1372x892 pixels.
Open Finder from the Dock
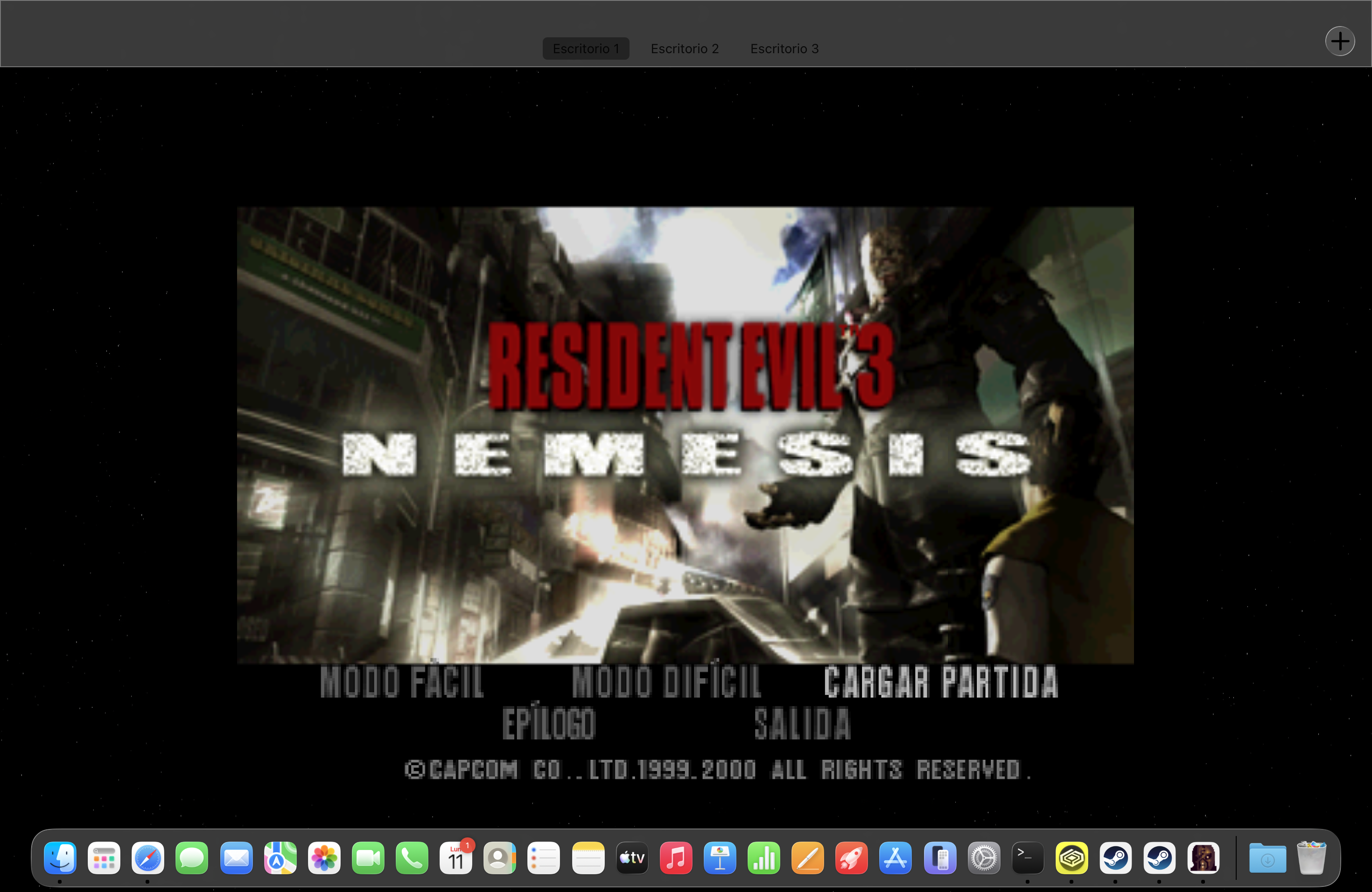(60, 858)
